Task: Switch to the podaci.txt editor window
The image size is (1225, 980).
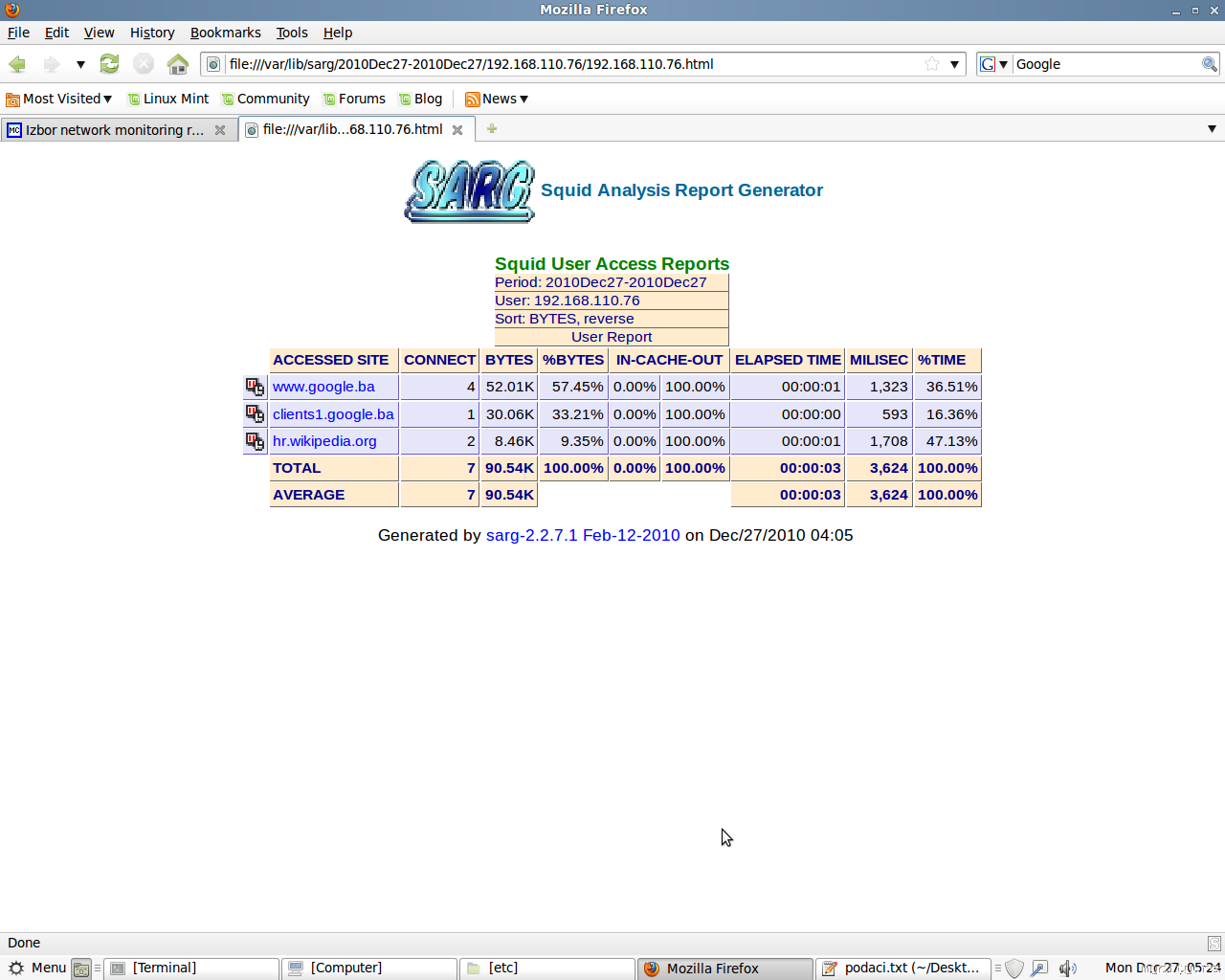Action: pyautogui.click(x=903, y=969)
